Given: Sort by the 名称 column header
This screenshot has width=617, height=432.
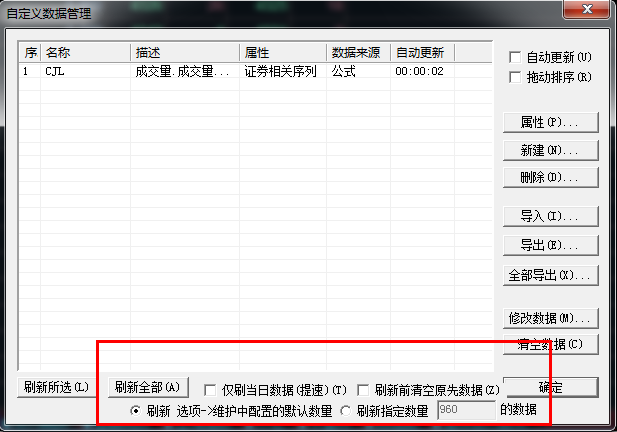Looking at the screenshot, I should pyautogui.click(x=85, y=53).
